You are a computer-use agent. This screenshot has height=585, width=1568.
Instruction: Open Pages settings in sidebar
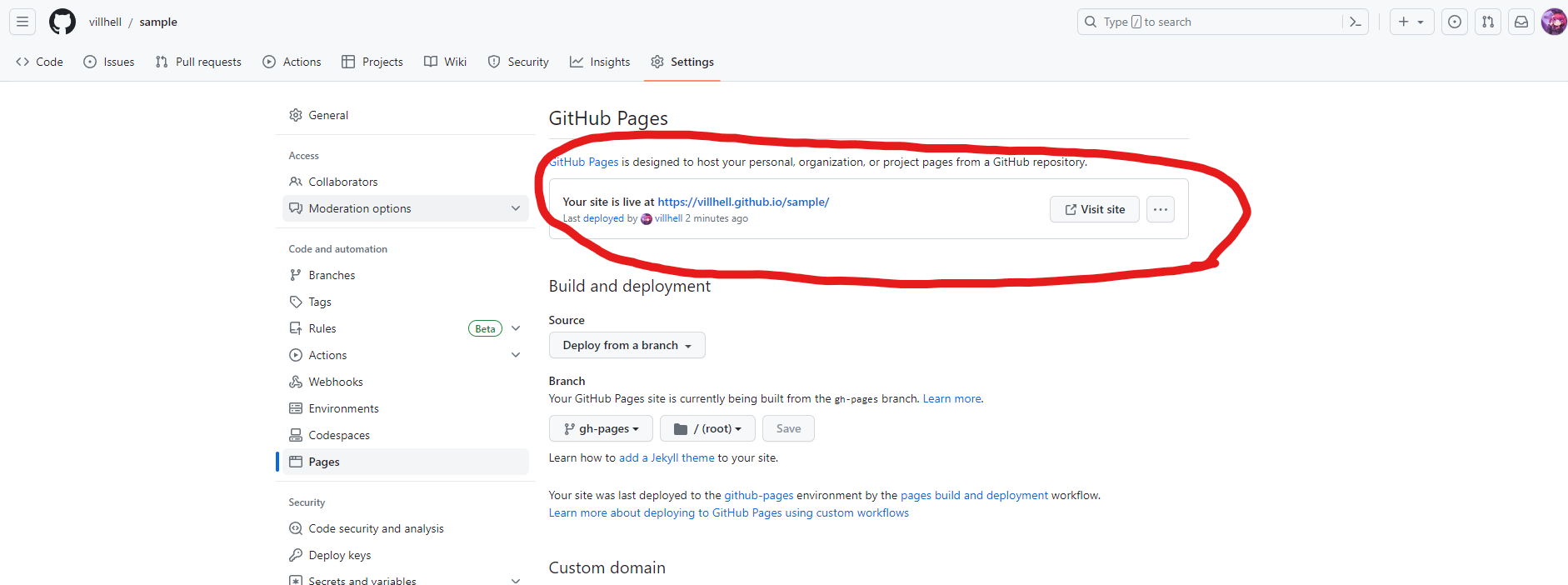click(x=406, y=462)
